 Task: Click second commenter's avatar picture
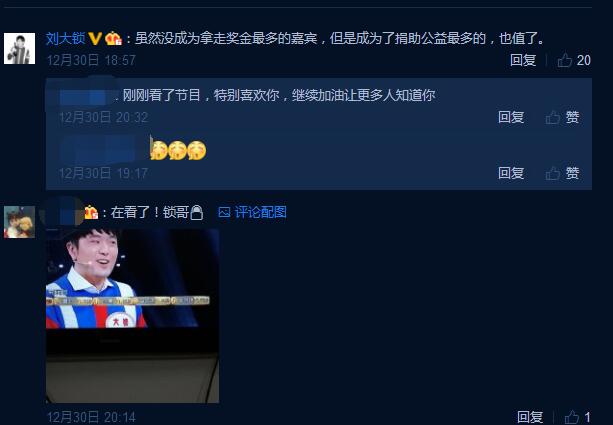click(19, 222)
